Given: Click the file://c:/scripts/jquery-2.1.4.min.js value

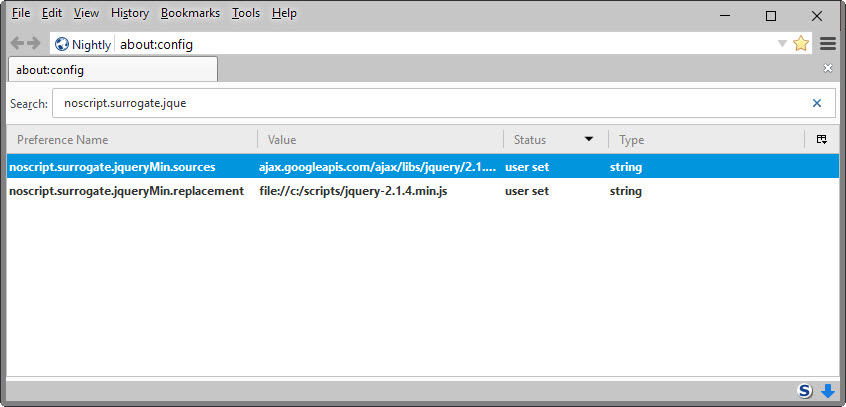Looking at the screenshot, I should tap(353, 191).
